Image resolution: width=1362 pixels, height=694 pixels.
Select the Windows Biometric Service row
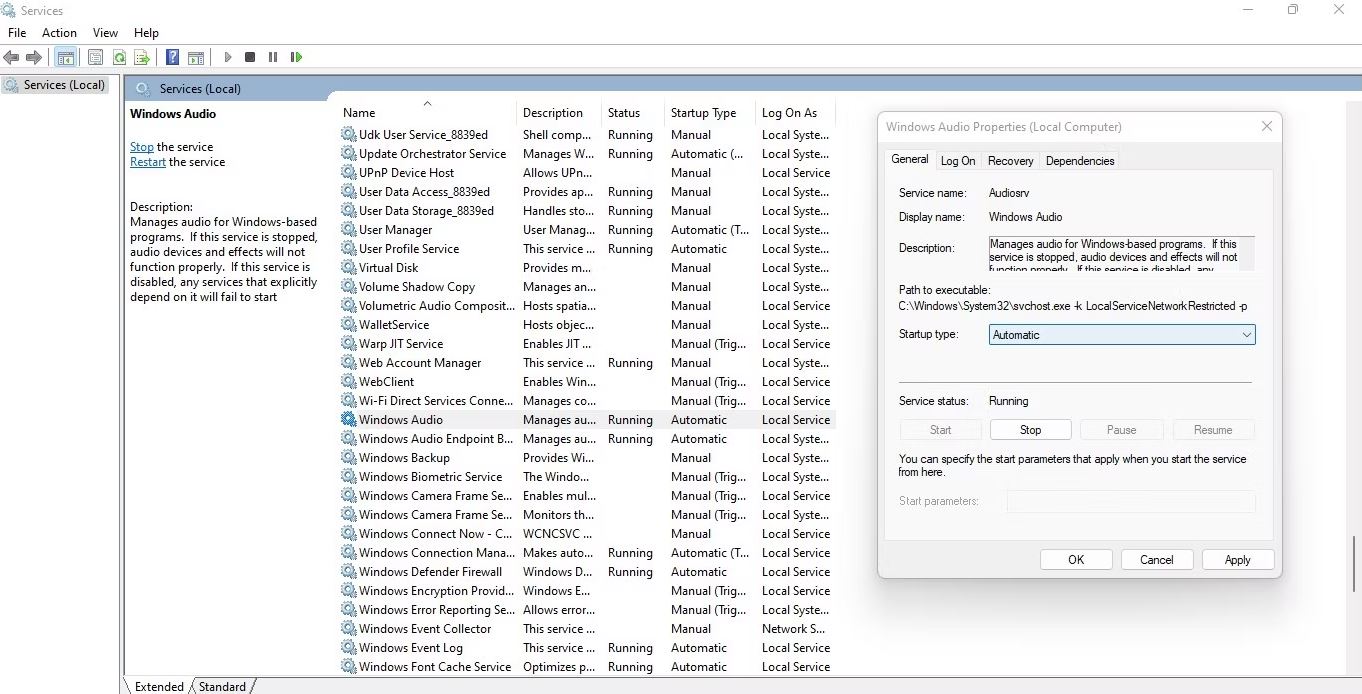587,477
